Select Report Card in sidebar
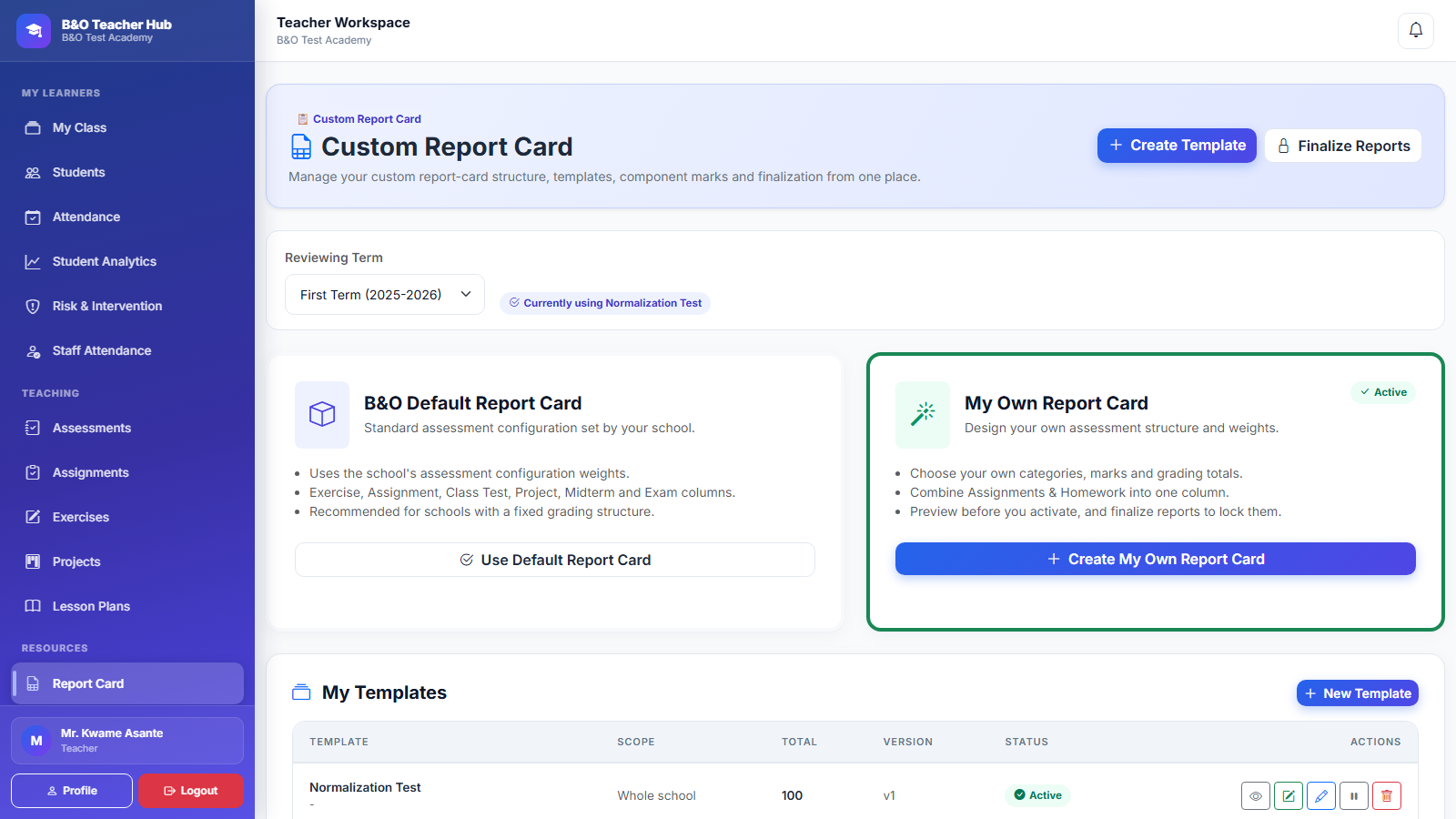Screen dimensions: 1456x819 click(x=127, y=683)
